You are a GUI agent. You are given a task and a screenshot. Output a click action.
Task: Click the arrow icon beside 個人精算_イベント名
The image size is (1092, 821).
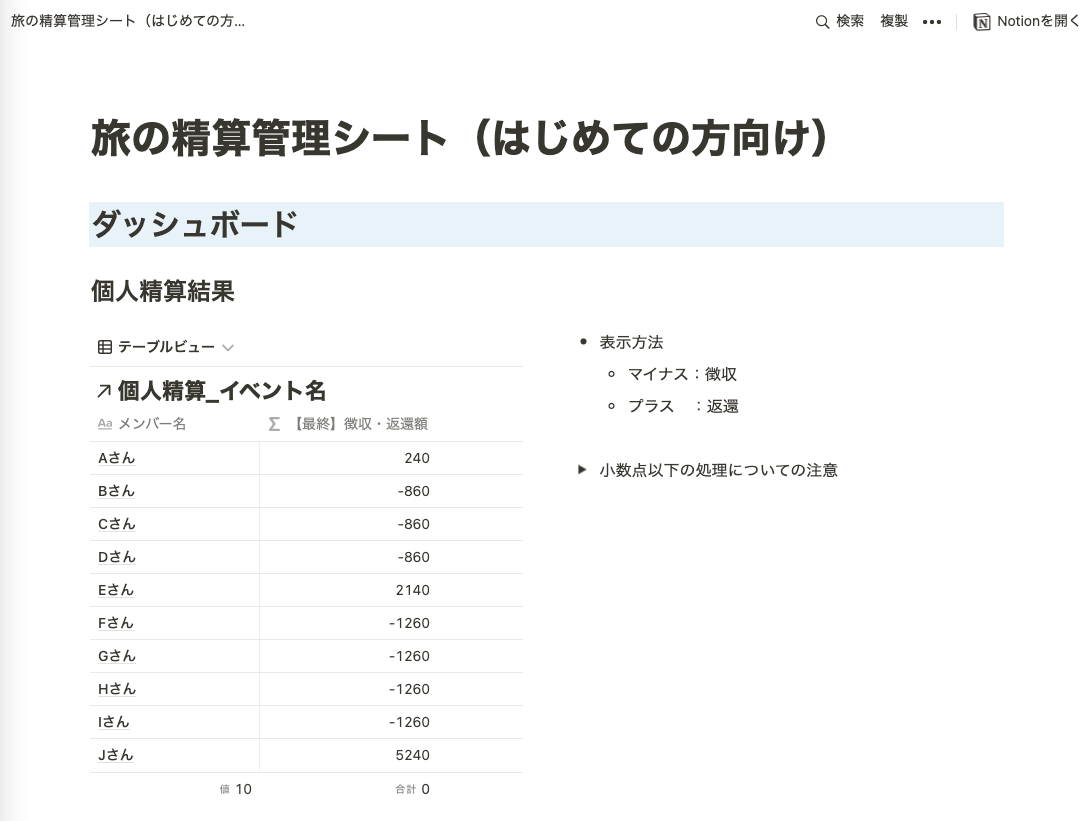104,391
